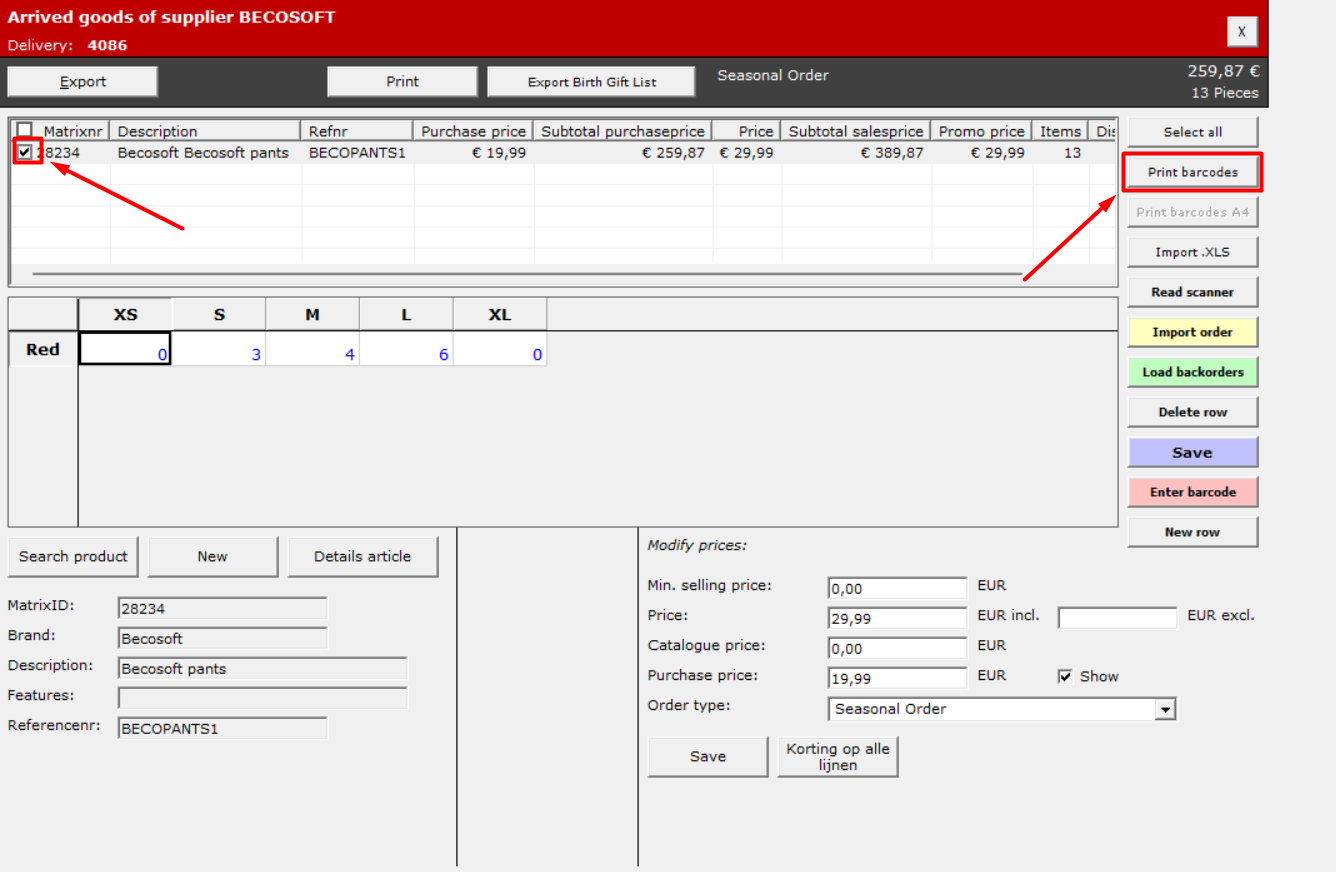Select the XL size column header
1336x872 pixels.
click(500, 314)
